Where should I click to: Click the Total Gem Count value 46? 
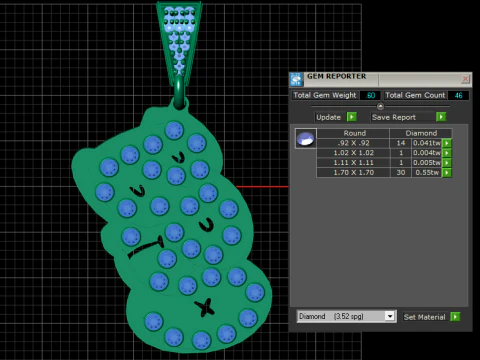click(x=458, y=95)
